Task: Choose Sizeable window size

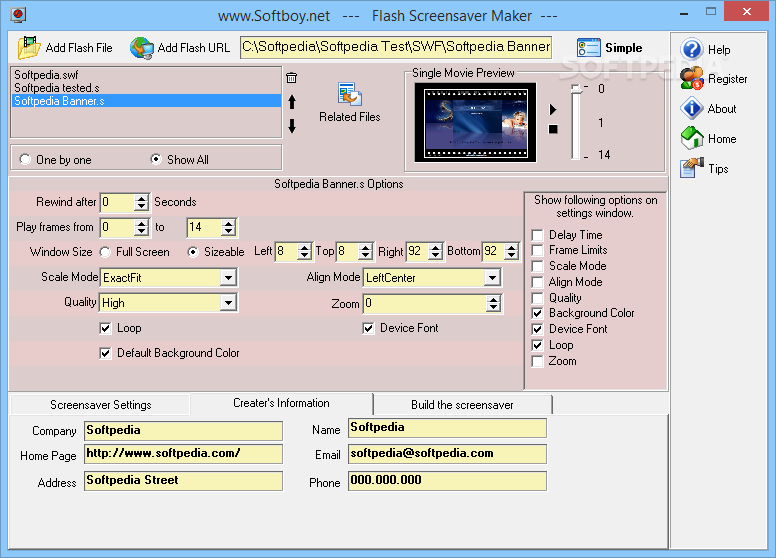Action: tap(193, 252)
